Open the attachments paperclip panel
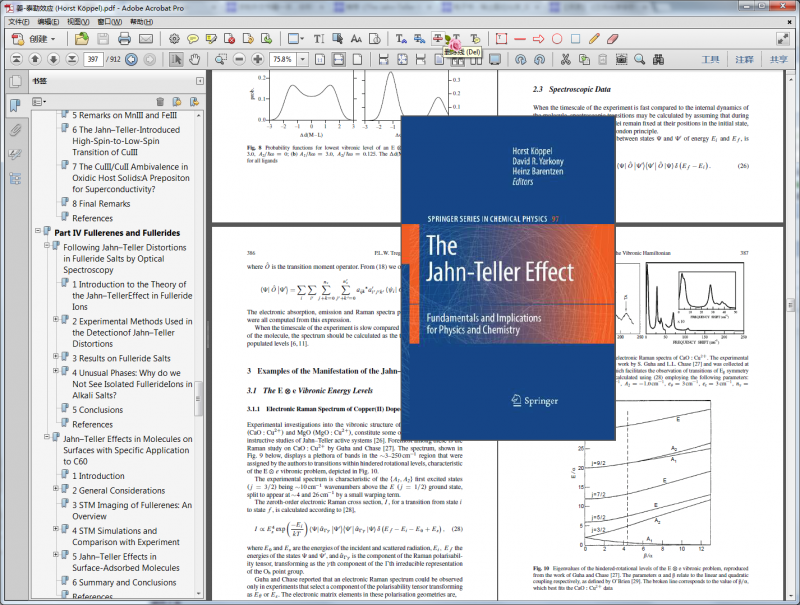Screen dimensions: 800x605 [15, 130]
